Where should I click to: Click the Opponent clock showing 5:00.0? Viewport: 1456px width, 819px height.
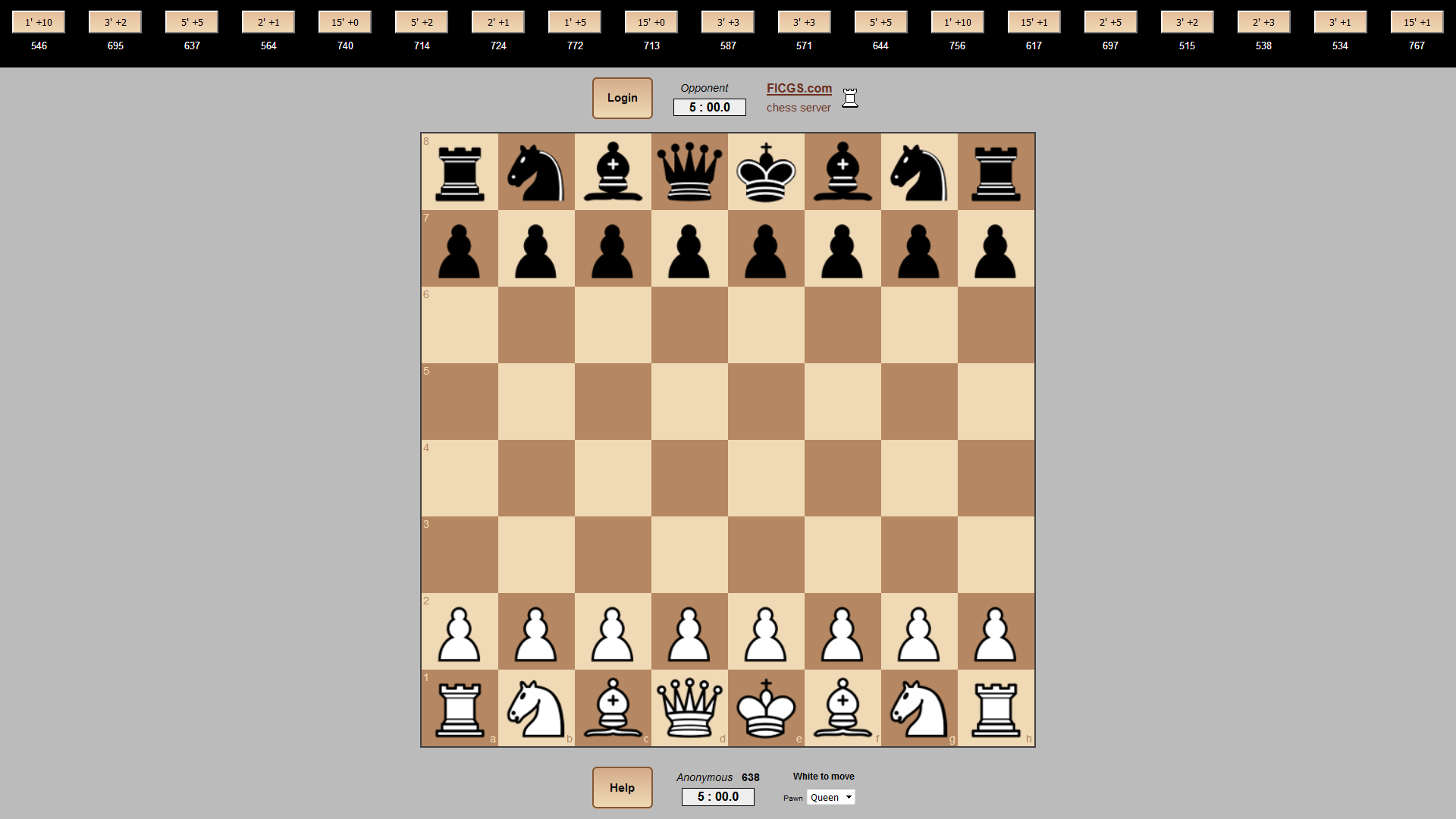click(x=709, y=107)
